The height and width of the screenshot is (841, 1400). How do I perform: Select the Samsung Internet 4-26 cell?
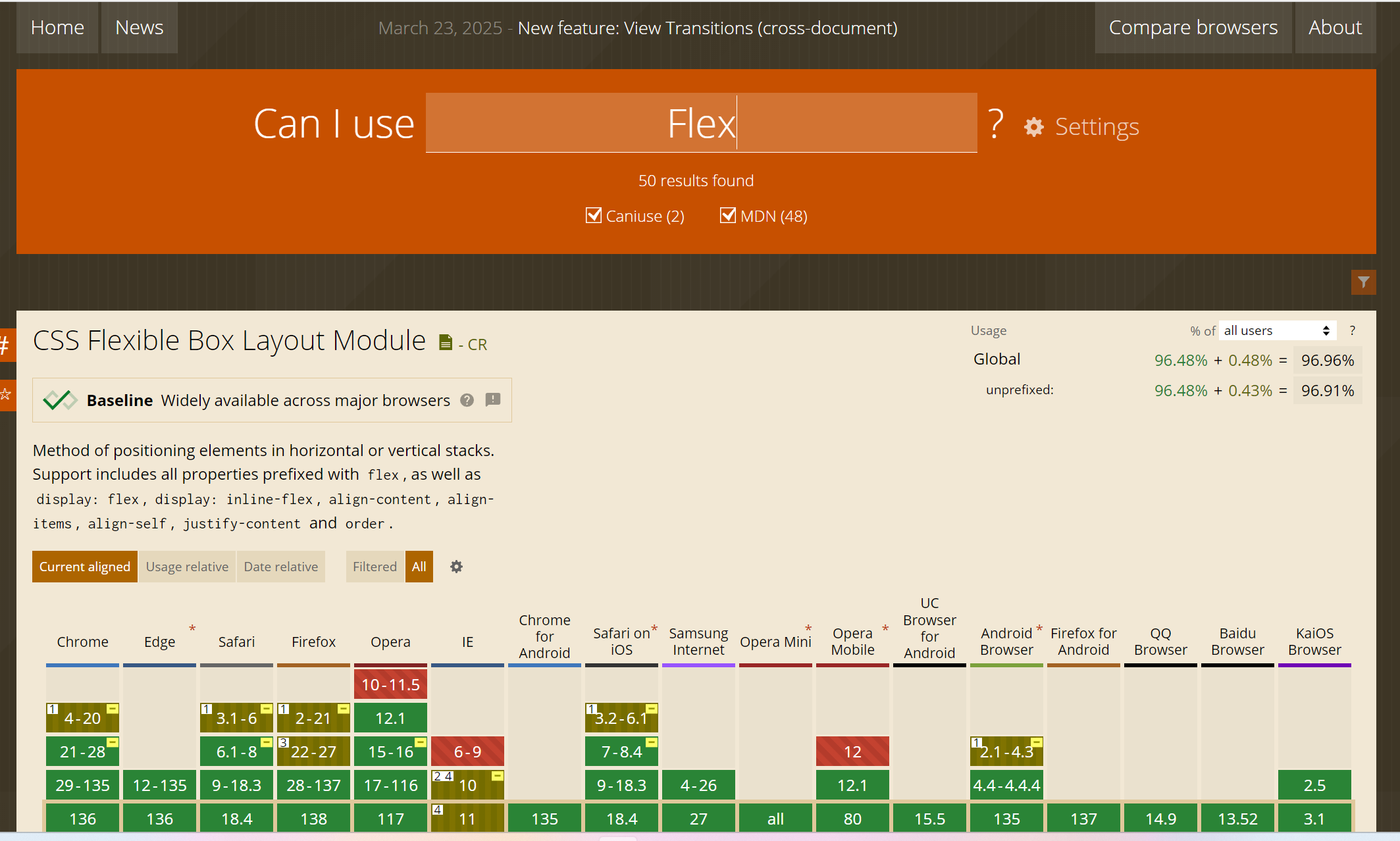pos(698,785)
